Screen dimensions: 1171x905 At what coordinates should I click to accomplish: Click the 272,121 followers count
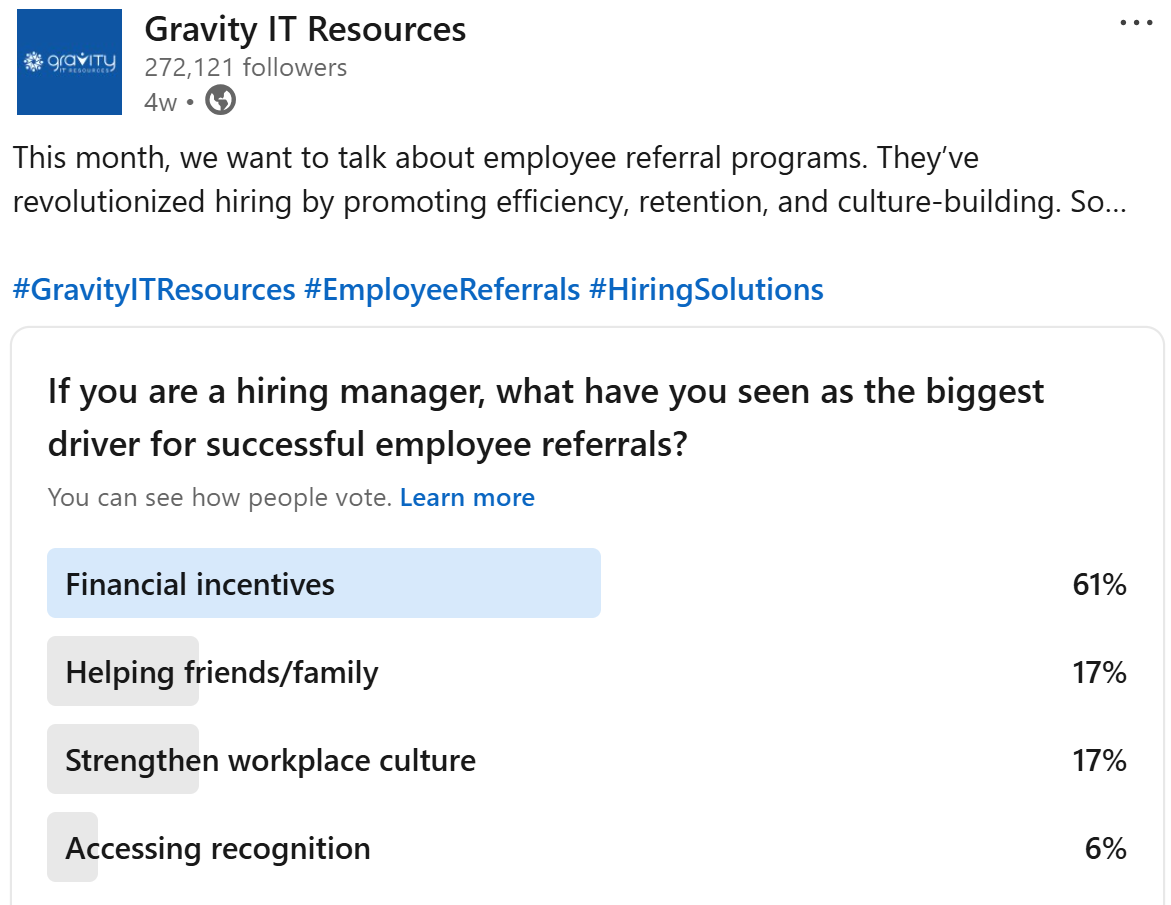246,68
